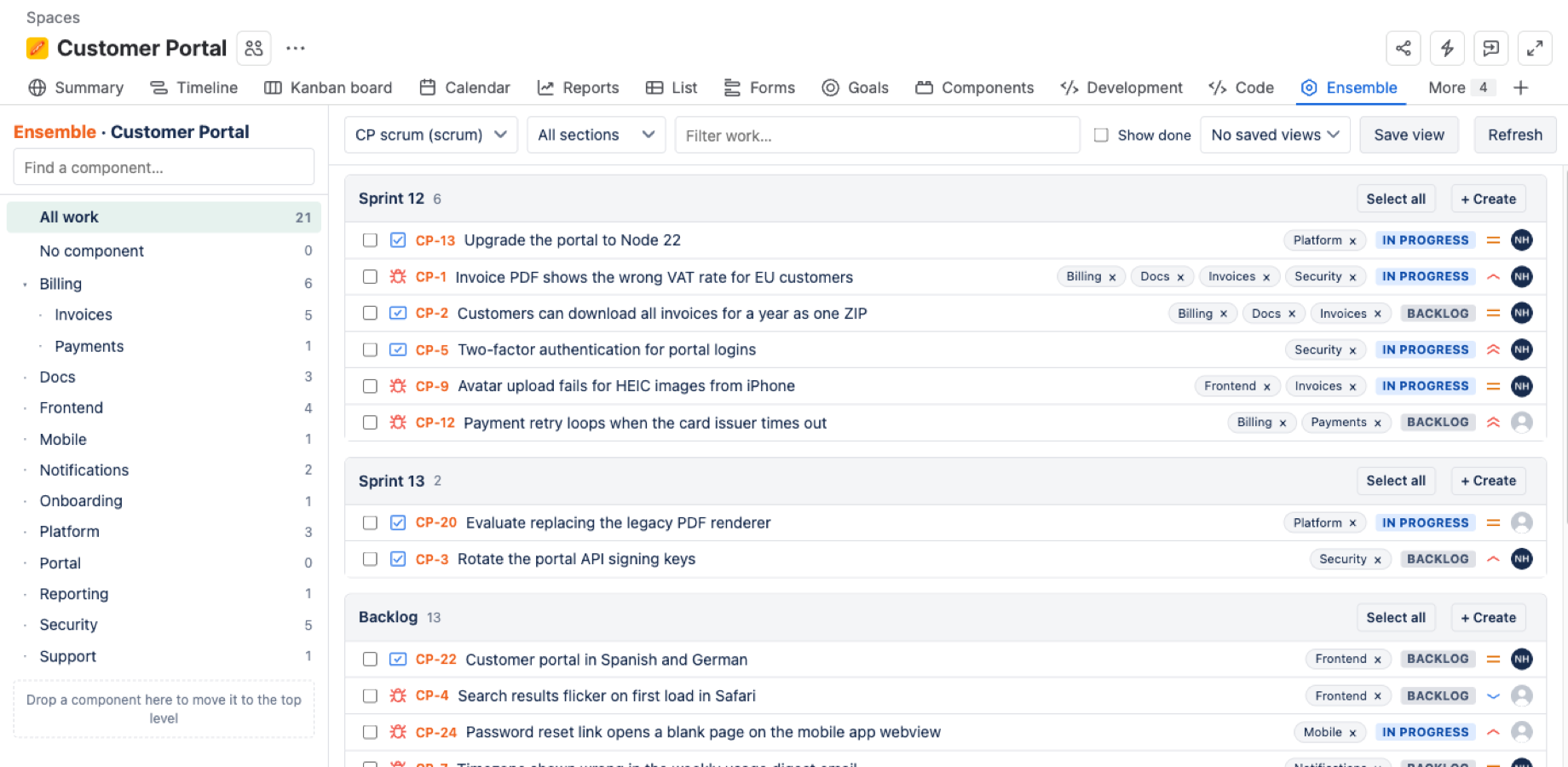Select the Security component in the sidebar

(x=164, y=625)
